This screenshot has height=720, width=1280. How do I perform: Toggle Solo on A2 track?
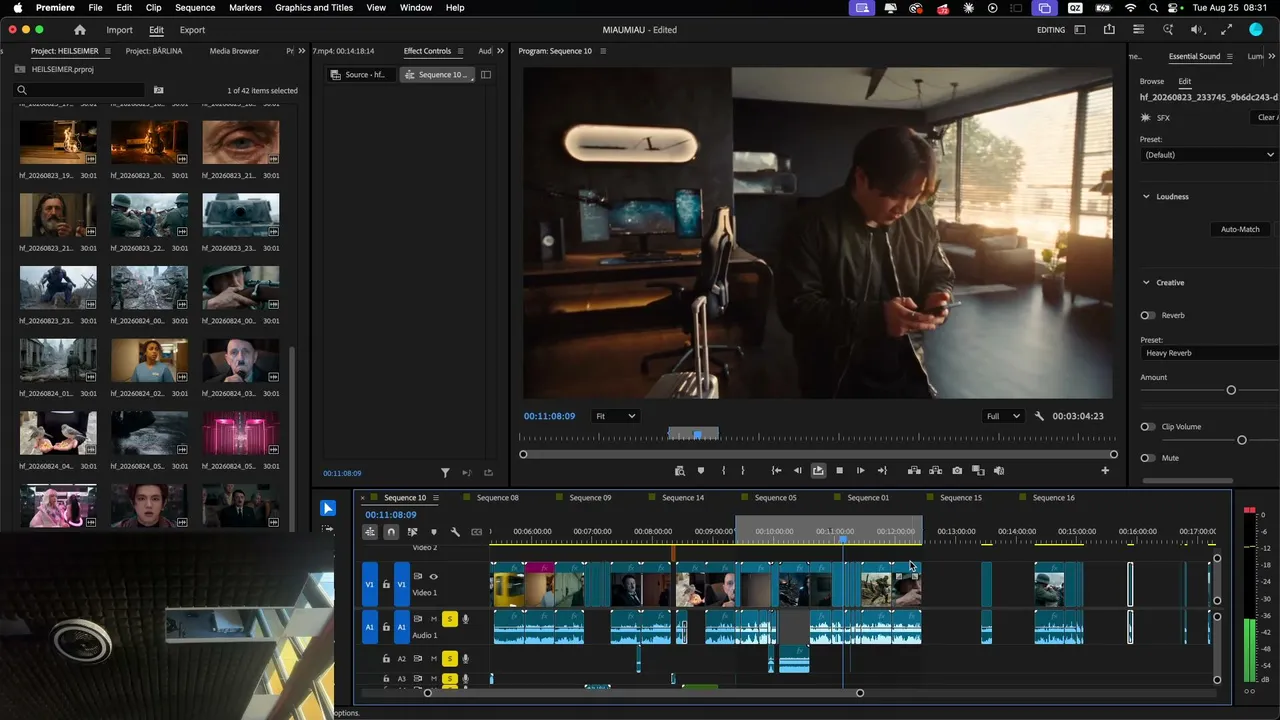[x=450, y=659]
